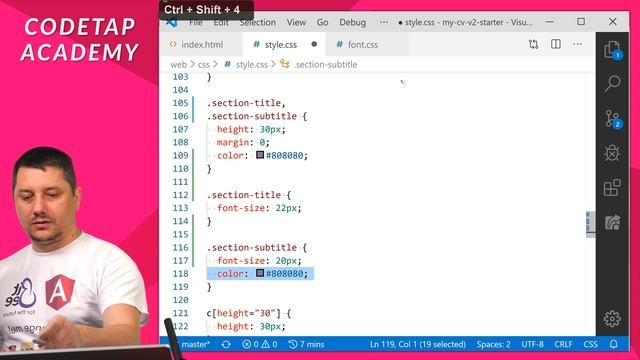Screen dimensions: 640x360
Task: Change end of line sequence via CRLF
Action: tap(563, 344)
